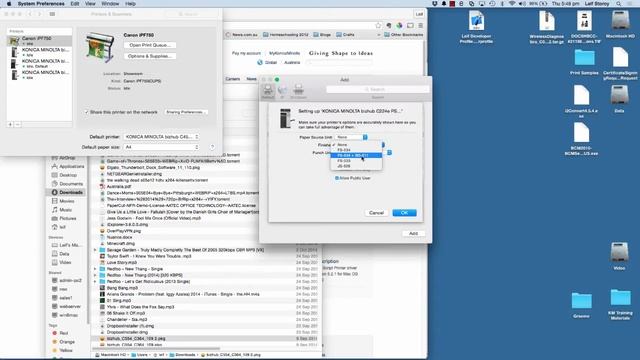Select the Windows printer icon in Add dialog
This screenshot has height=360, width=640.
pos(298,91)
